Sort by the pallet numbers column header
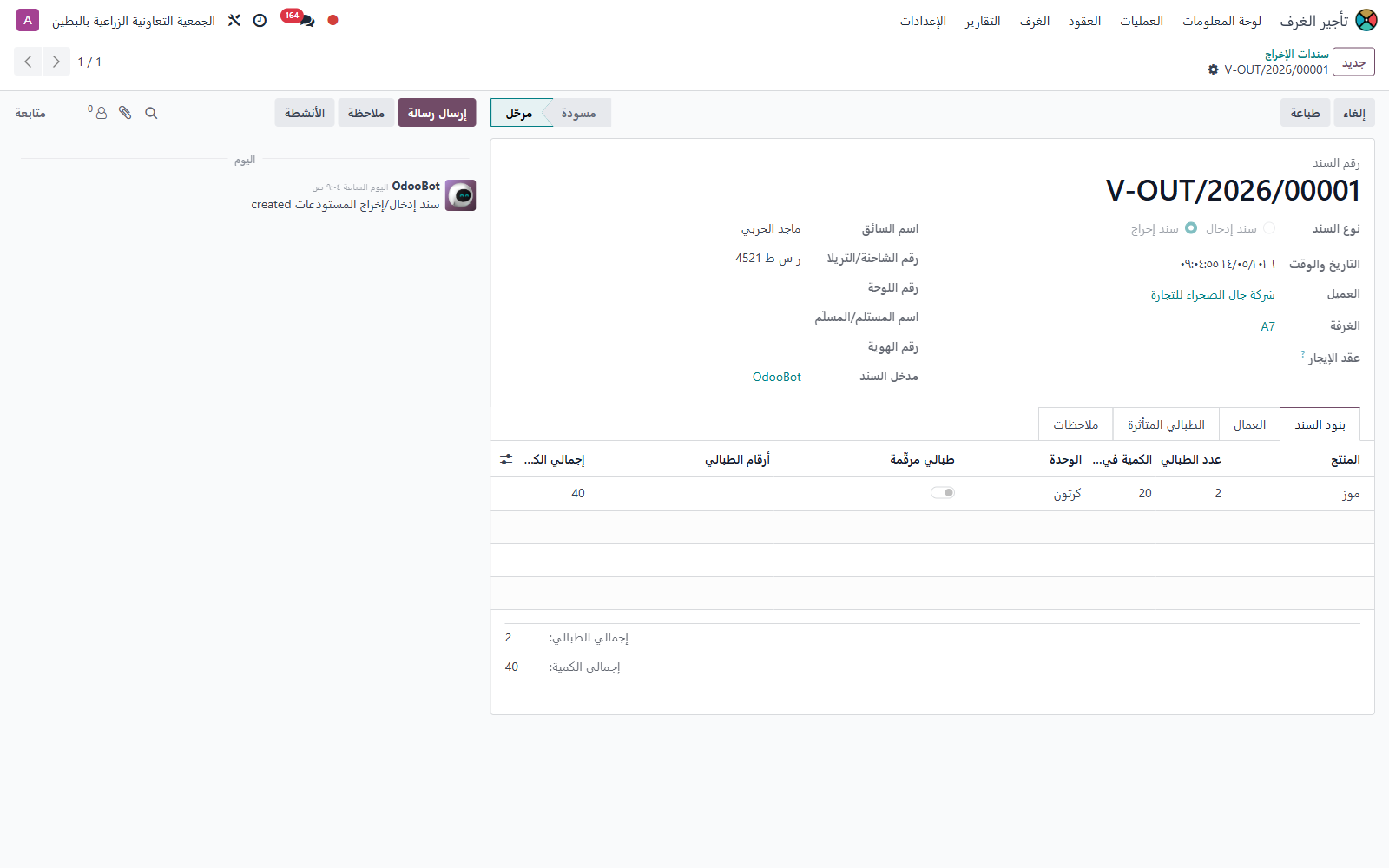 point(737,459)
